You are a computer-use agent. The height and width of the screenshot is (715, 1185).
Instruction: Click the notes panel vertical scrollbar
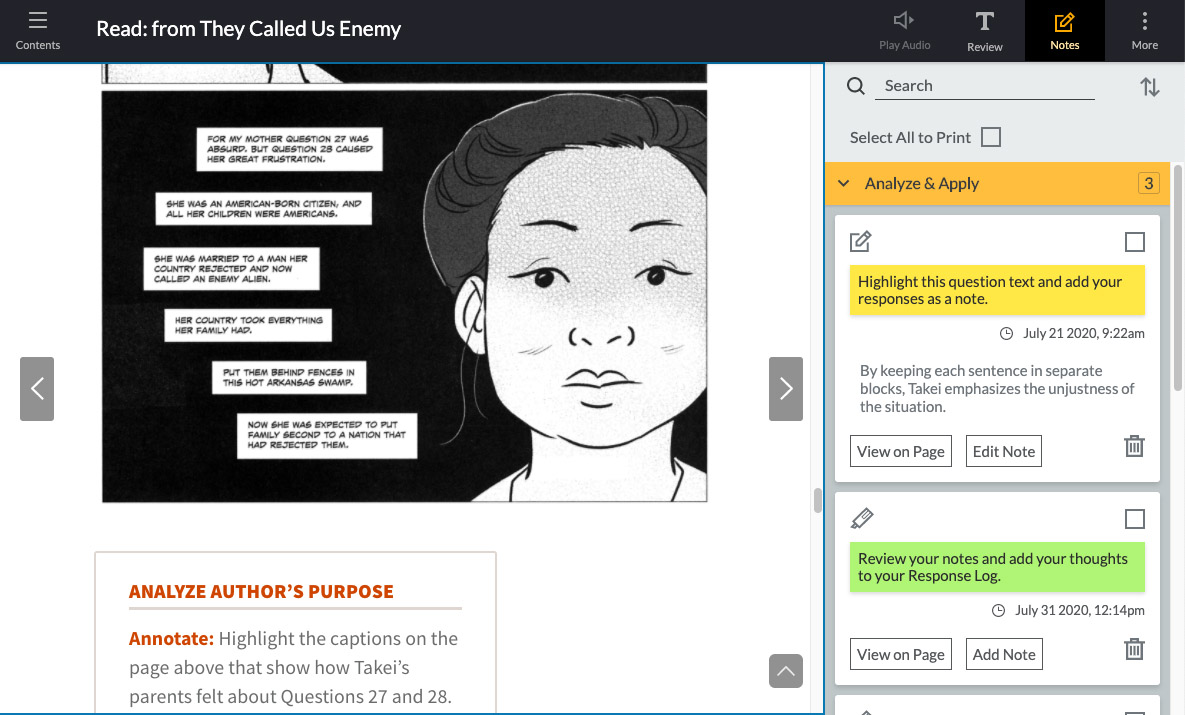tap(1177, 276)
